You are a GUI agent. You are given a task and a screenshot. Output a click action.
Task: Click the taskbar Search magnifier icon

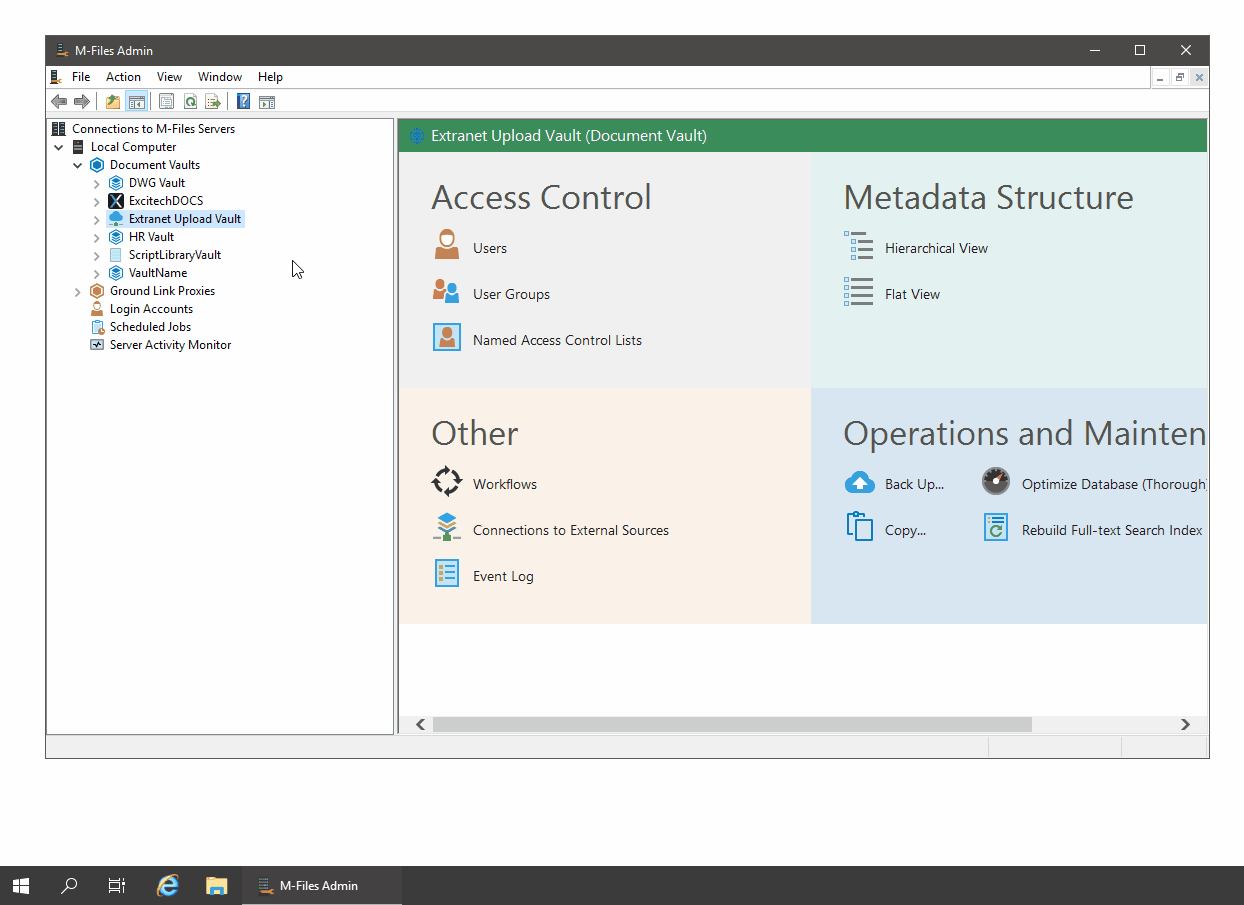point(69,885)
